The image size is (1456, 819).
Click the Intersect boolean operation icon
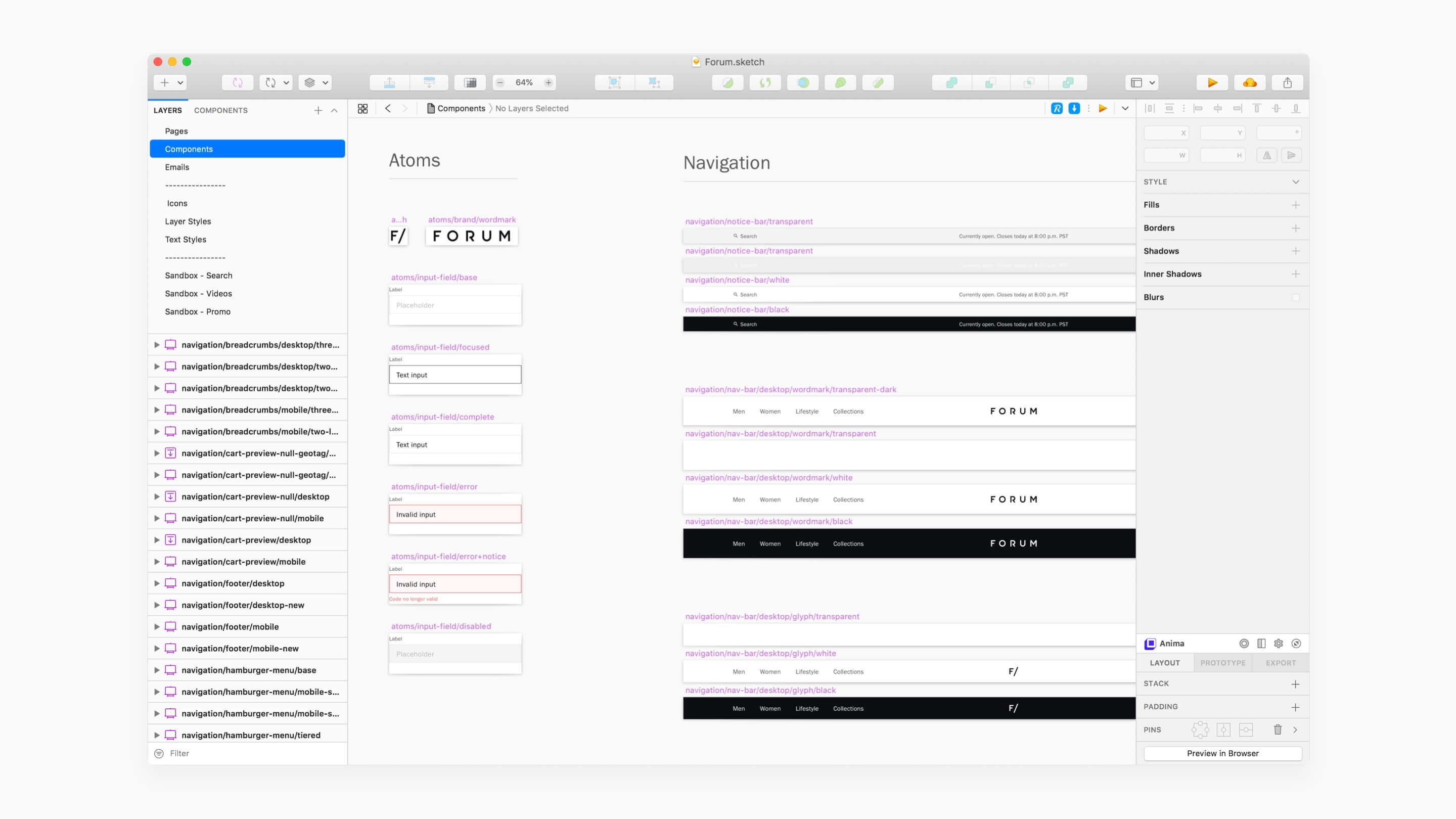pos(1029,82)
